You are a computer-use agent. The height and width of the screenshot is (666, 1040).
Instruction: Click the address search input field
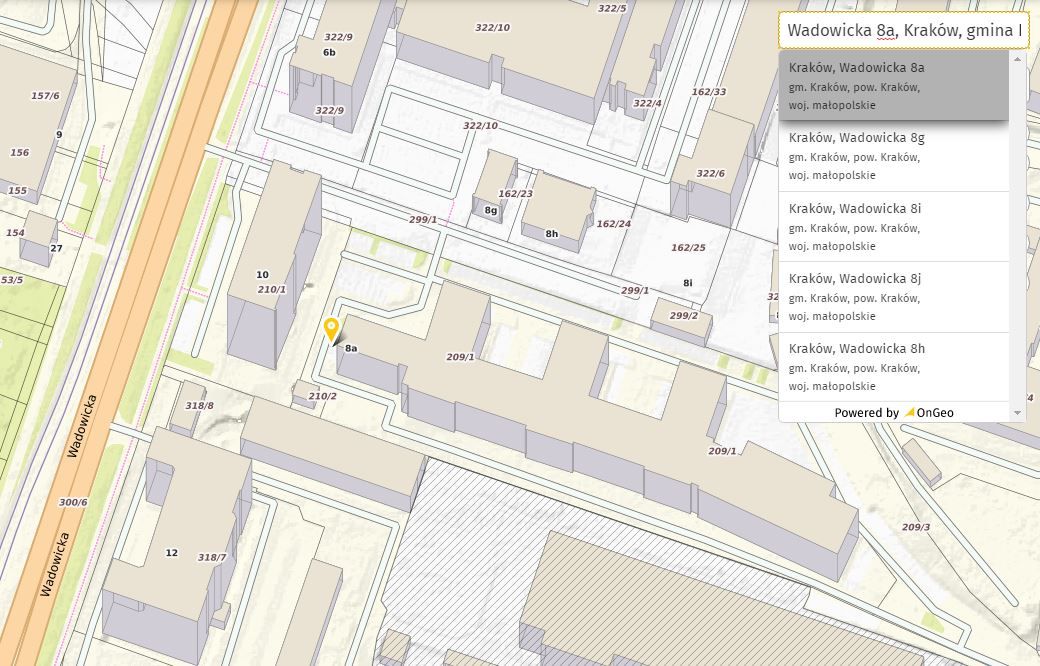tap(903, 30)
